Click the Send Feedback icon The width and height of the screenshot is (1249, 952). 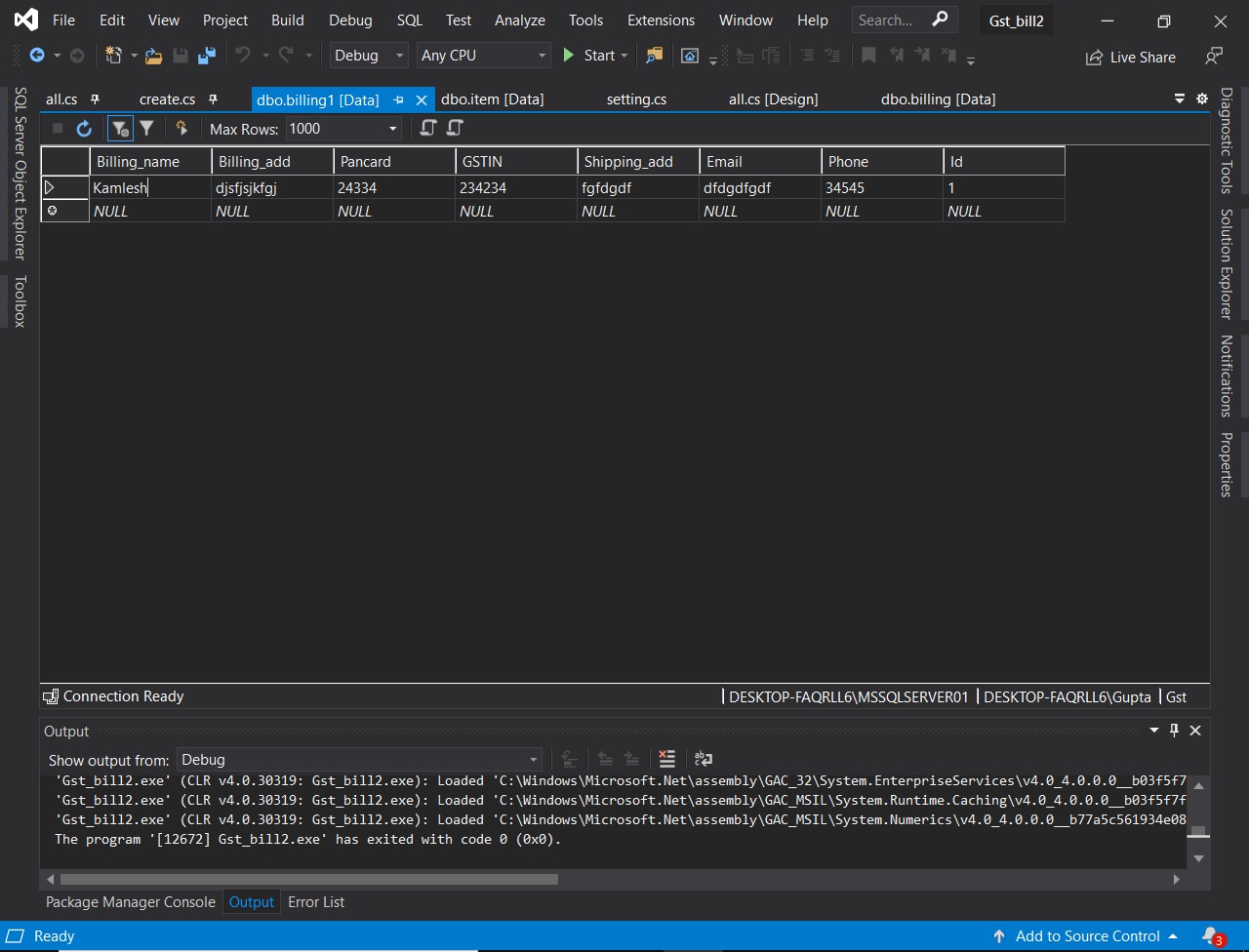(1214, 57)
